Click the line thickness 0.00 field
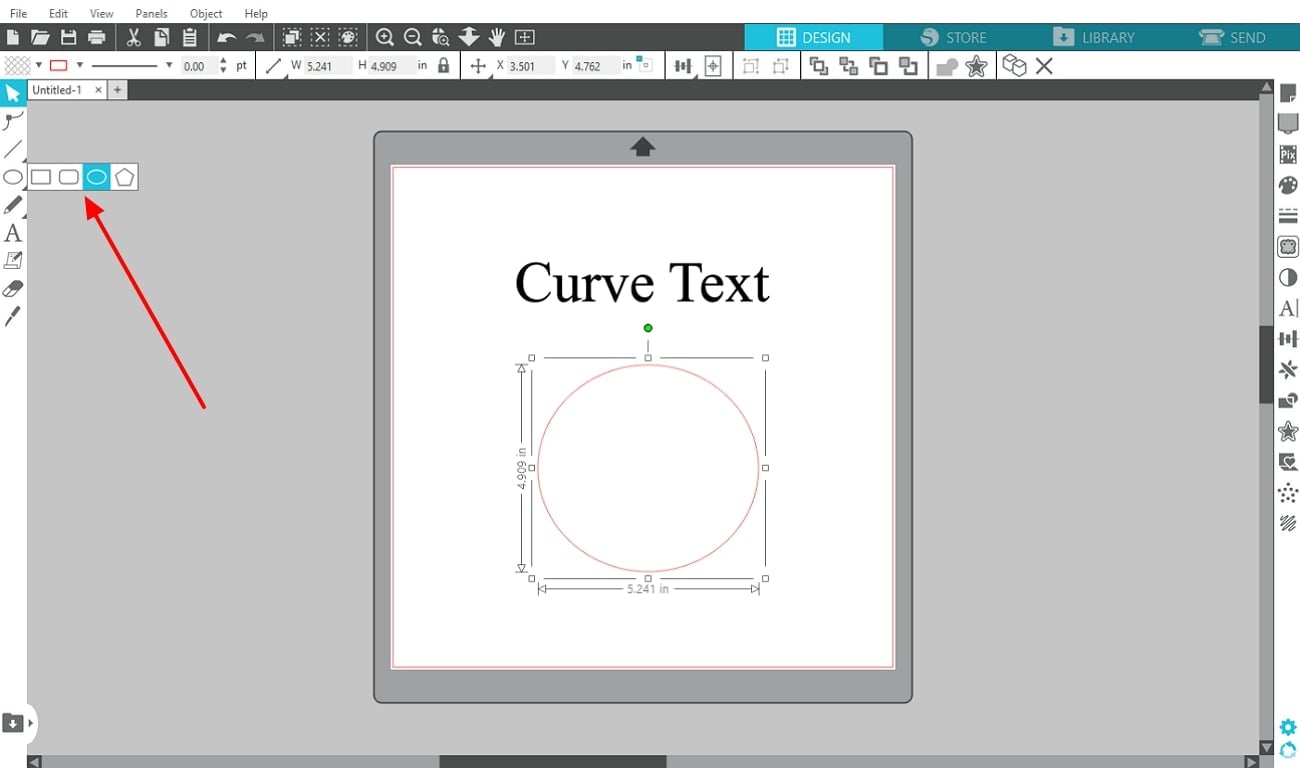Screen dimensions: 1300x768 click(x=197, y=66)
